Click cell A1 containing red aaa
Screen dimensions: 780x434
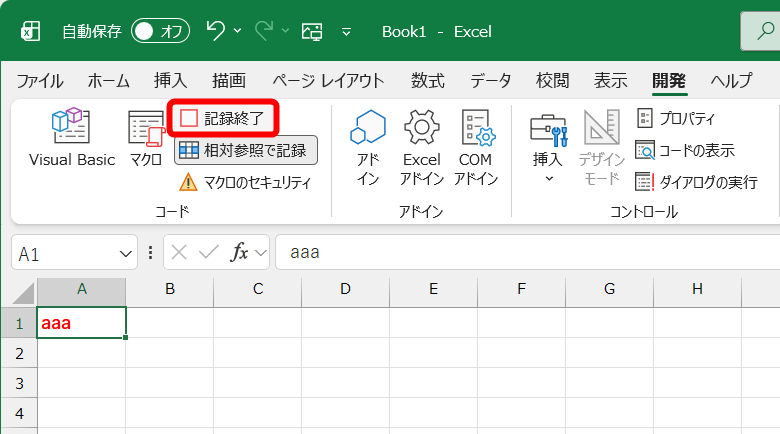[x=82, y=323]
